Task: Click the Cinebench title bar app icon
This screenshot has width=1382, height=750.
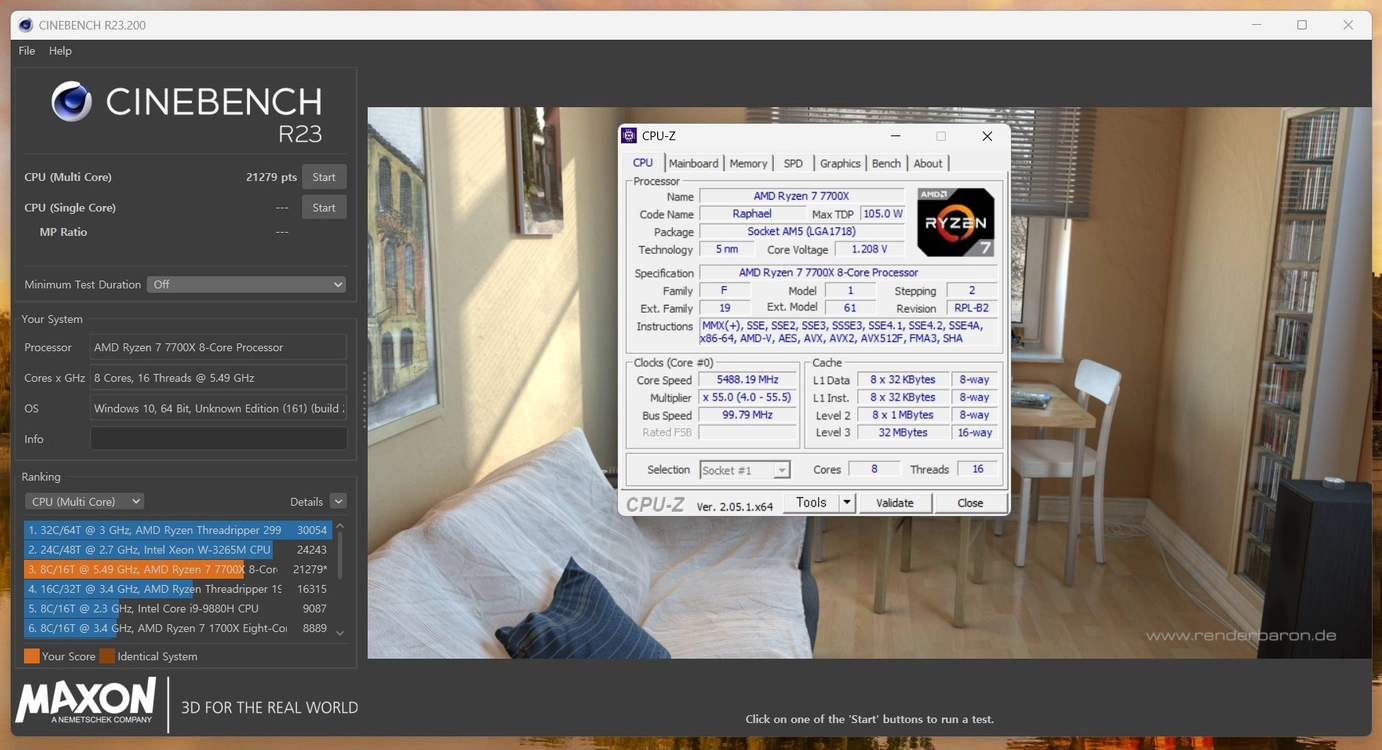Action: tap(26, 25)
